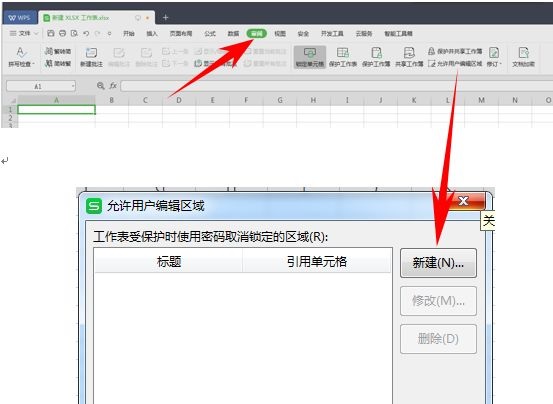Open a new tab with the plus button
553x404 pixels.
(x=165, y=17)
